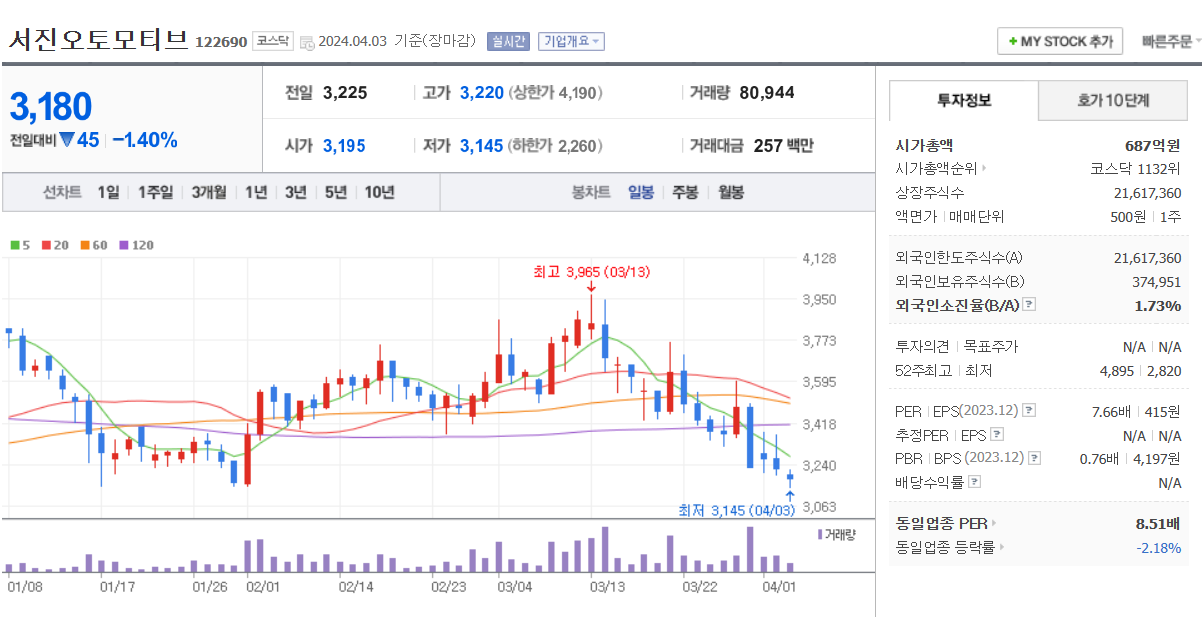Click the 전일 value 3,225

[345, 93]
